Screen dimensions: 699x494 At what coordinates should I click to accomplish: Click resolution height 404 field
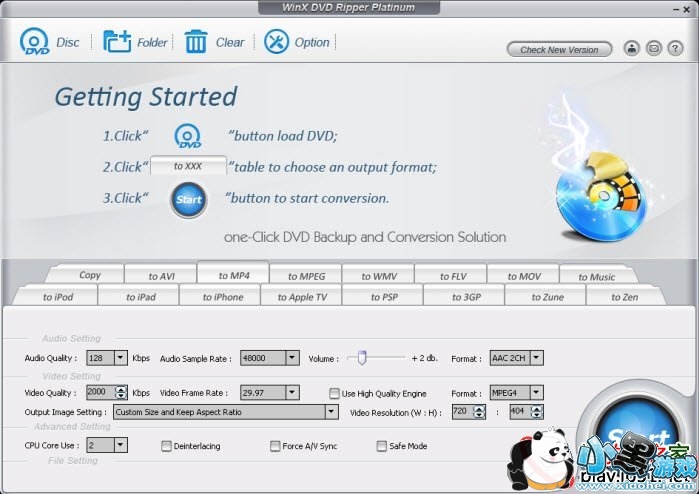tap(520, 412)
